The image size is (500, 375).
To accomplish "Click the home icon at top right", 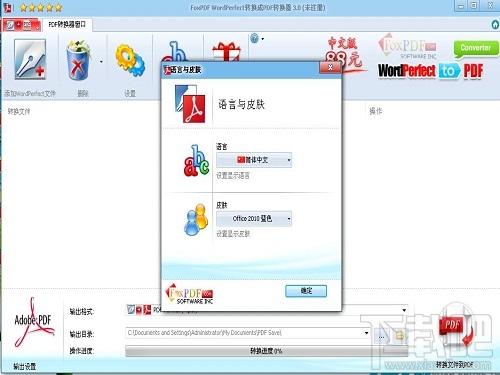I will [496, 24].
